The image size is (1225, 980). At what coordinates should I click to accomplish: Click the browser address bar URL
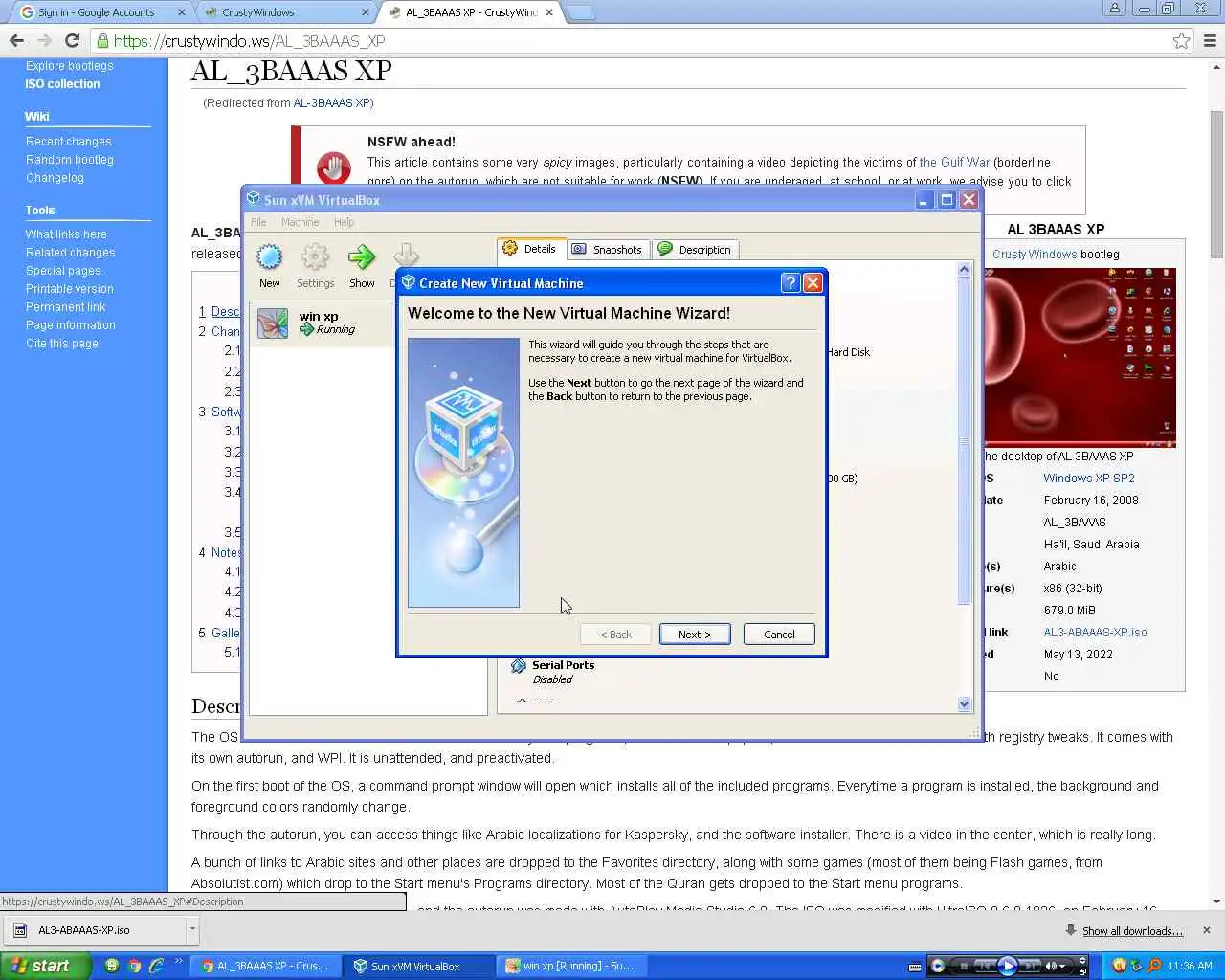[x=249, y=41]
